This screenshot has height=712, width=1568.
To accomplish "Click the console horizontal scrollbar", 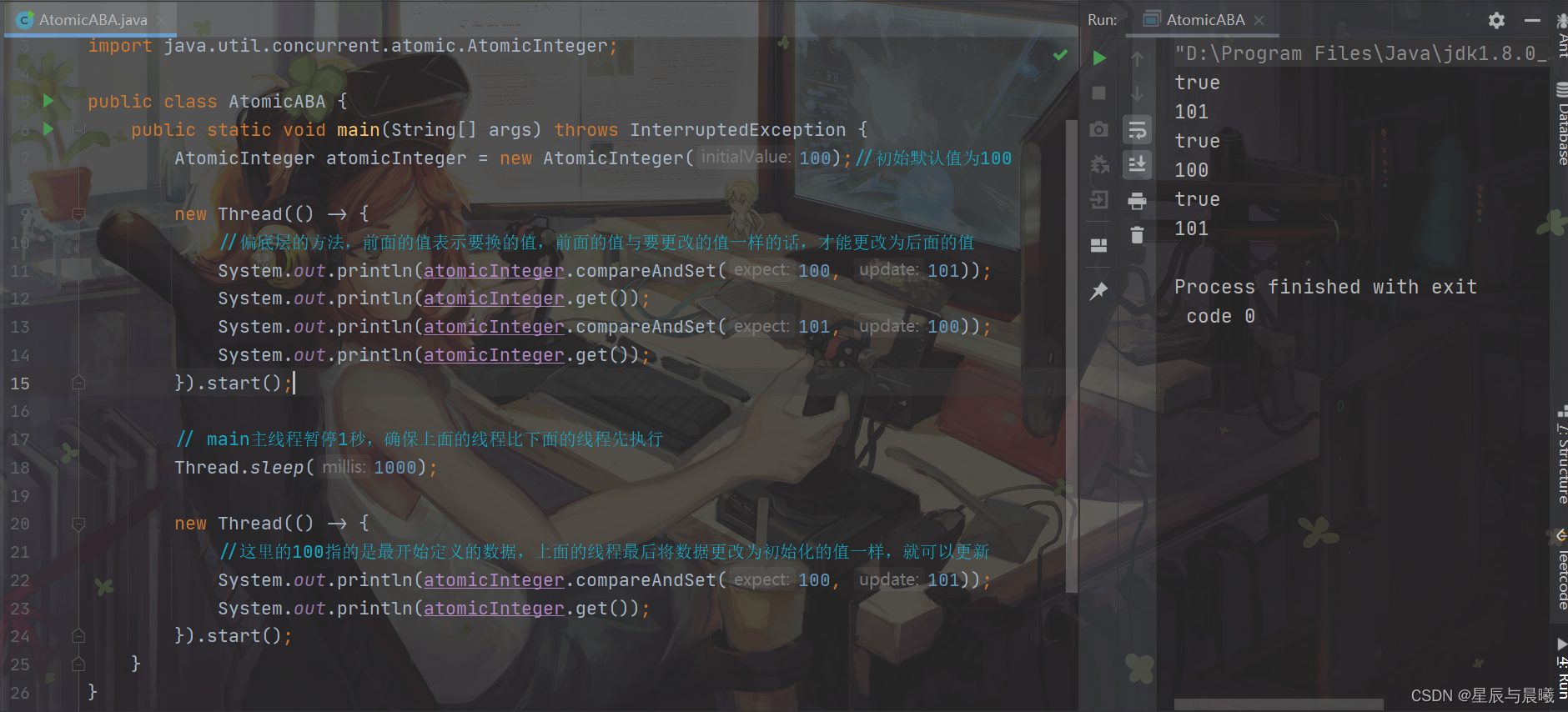I will (1278, 704).
